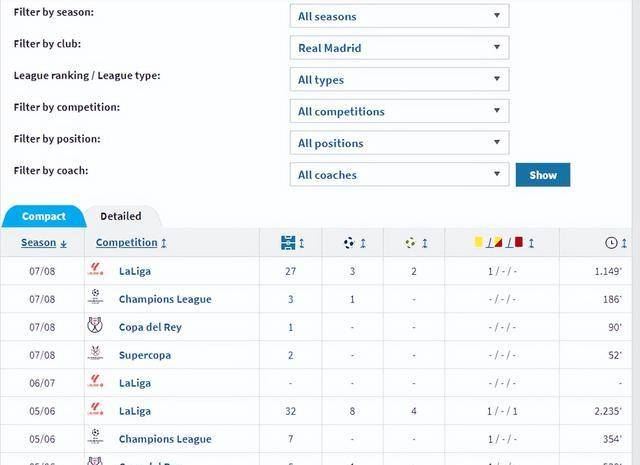
Task: Open the All positions filter dropdown
Action: [399, 142]
